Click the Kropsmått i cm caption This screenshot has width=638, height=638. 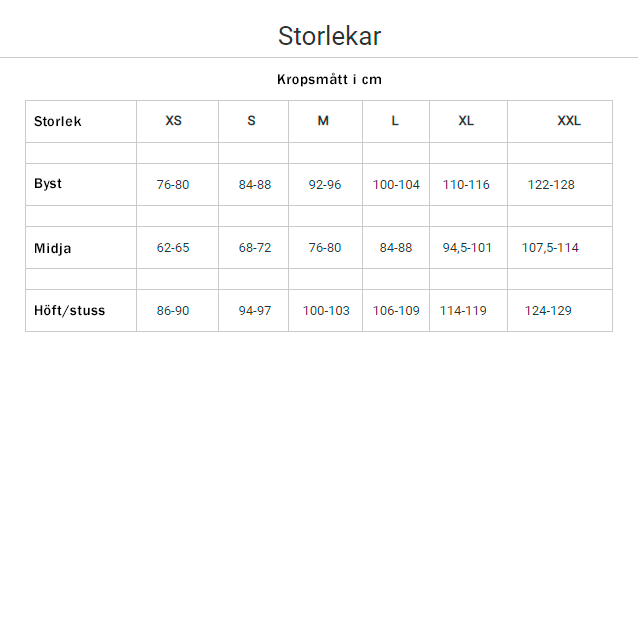coord(329,79)
